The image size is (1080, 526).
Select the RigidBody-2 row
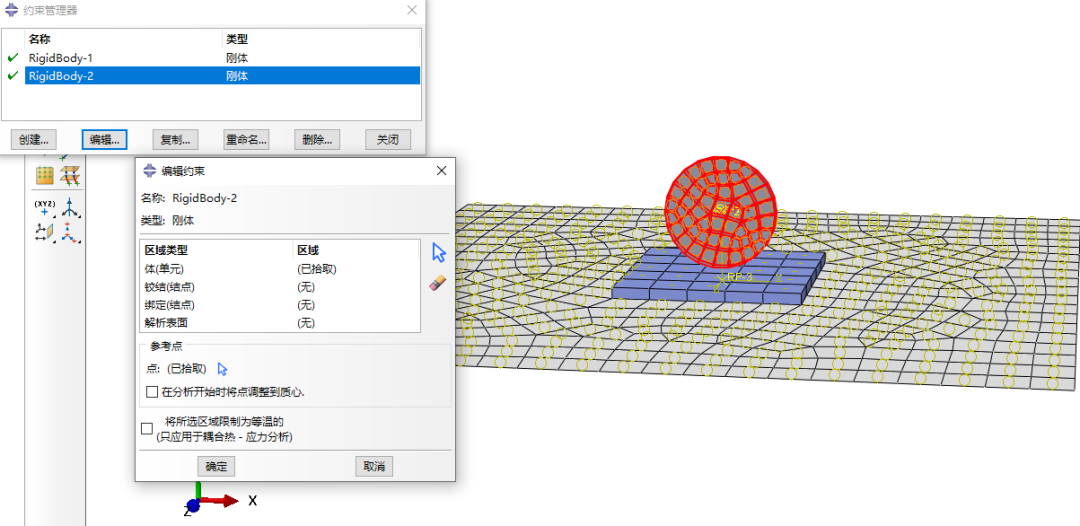click(x=222, y=76)
